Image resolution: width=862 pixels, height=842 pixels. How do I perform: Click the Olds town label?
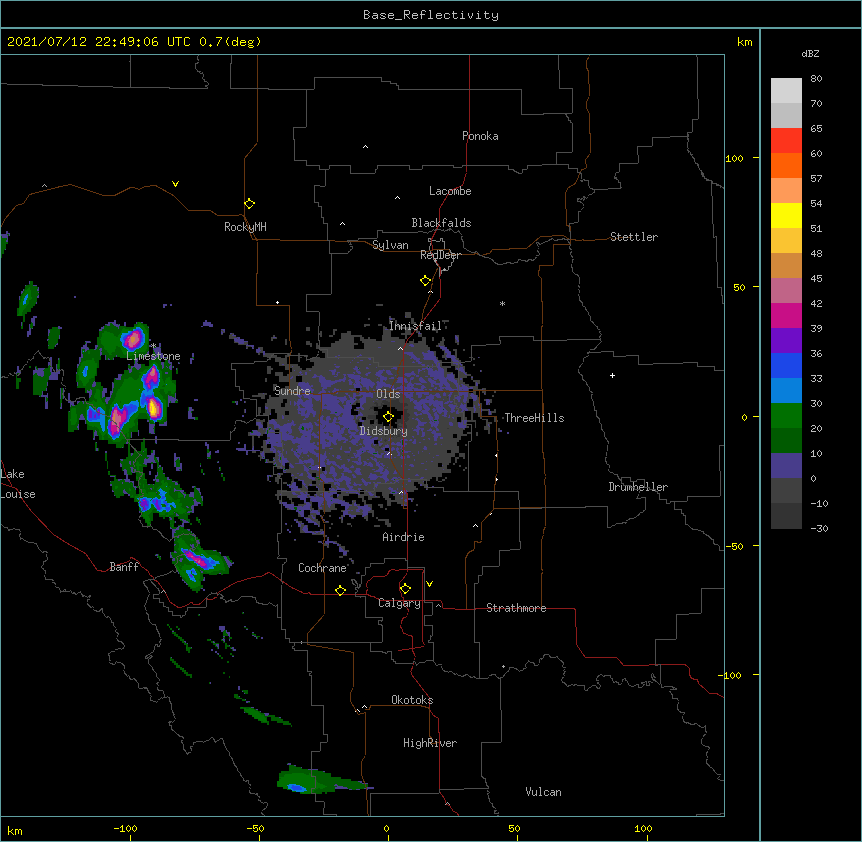click(388, 394)
